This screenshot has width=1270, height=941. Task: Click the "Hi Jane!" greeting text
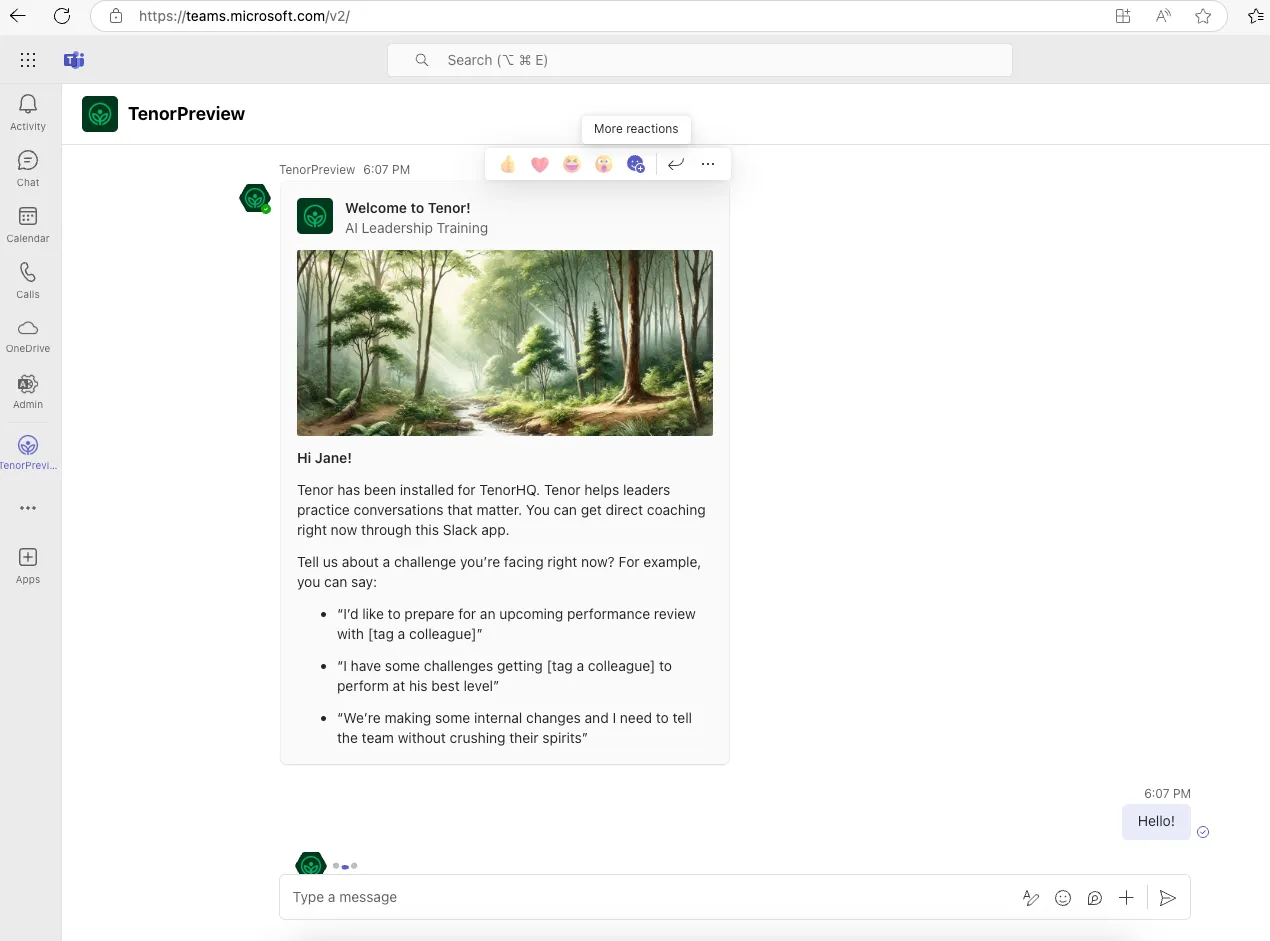(324, 458)
